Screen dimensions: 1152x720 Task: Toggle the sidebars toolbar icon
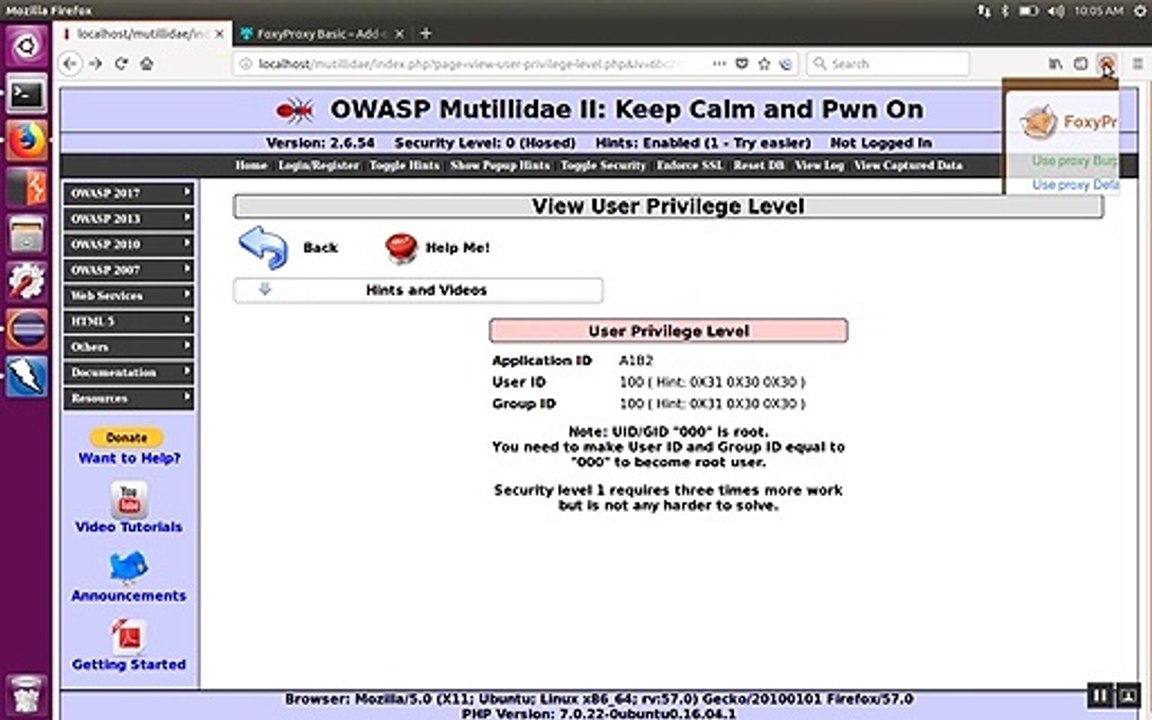coord(1081,64)
